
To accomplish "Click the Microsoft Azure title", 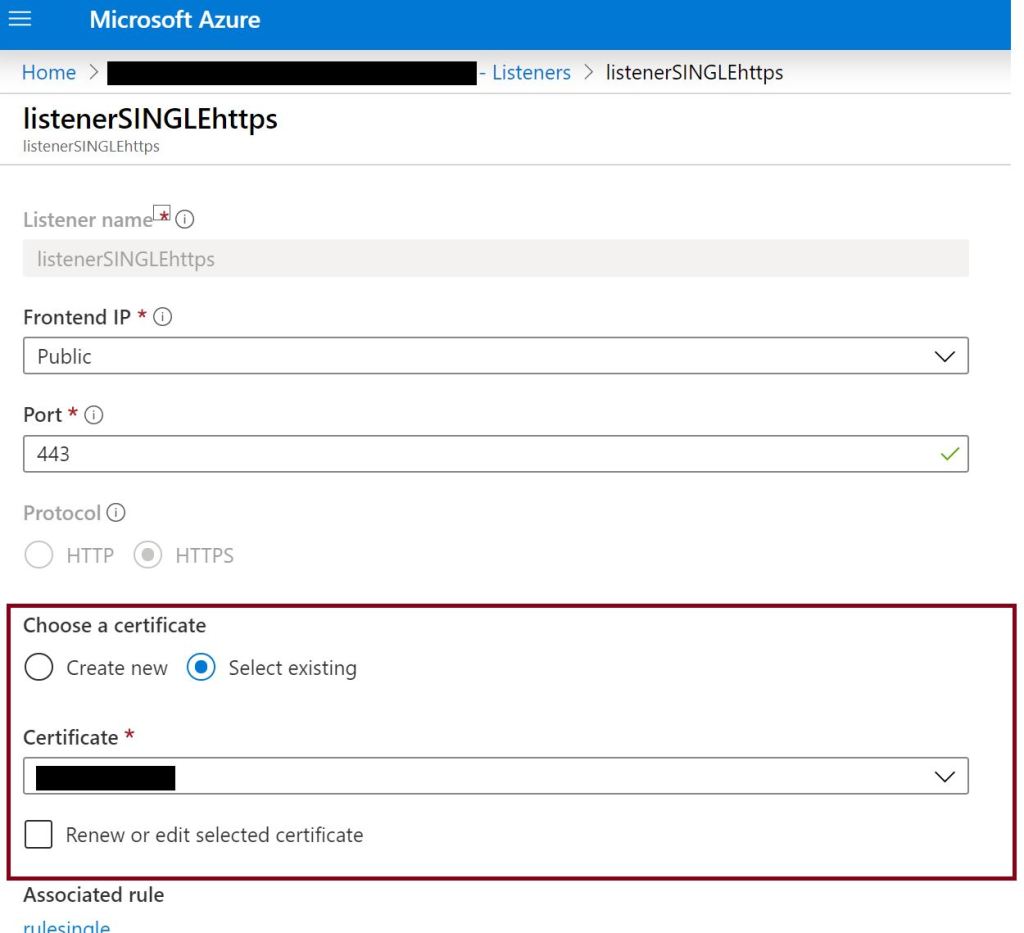I will (175, 20).
